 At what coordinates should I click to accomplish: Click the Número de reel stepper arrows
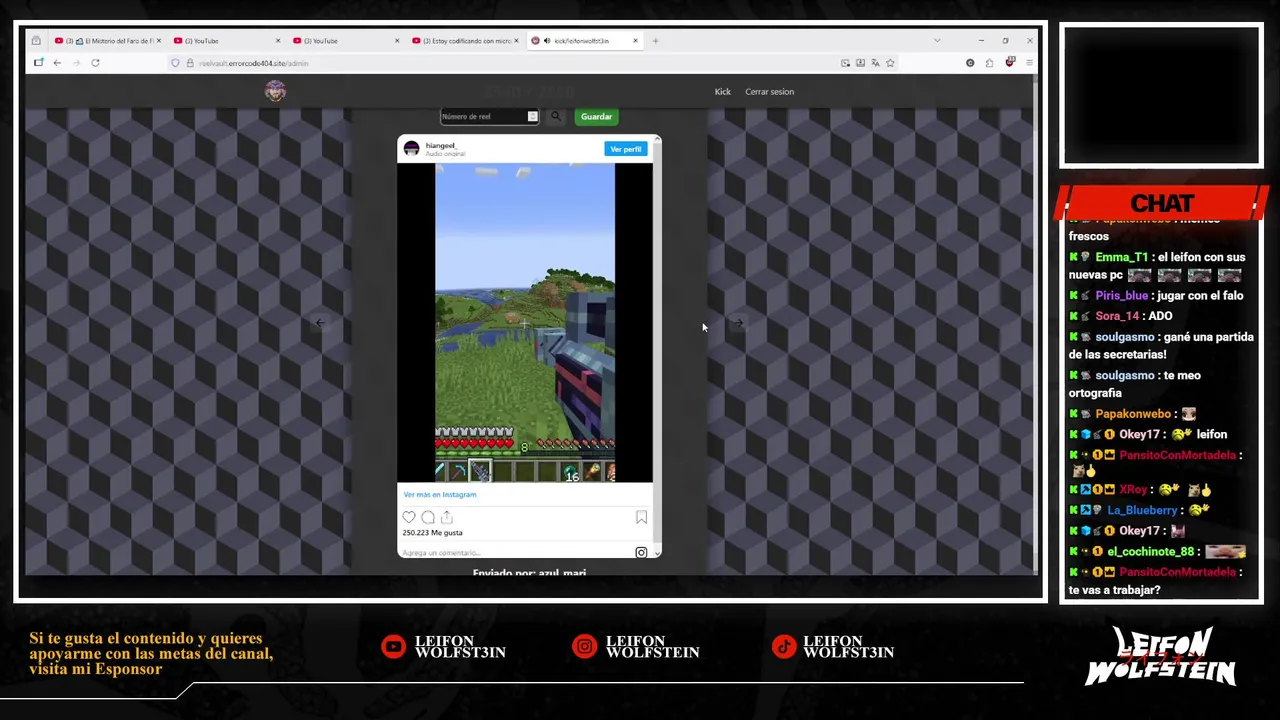coord(533,117)
